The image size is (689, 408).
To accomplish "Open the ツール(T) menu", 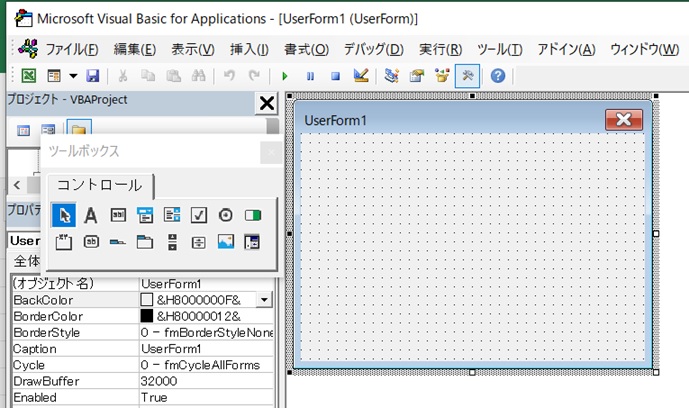I will click(500, 49).
